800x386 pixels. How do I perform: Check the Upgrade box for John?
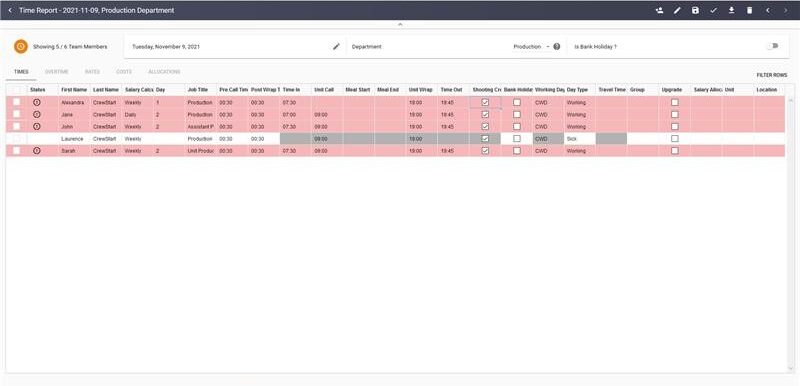(674, 126)
